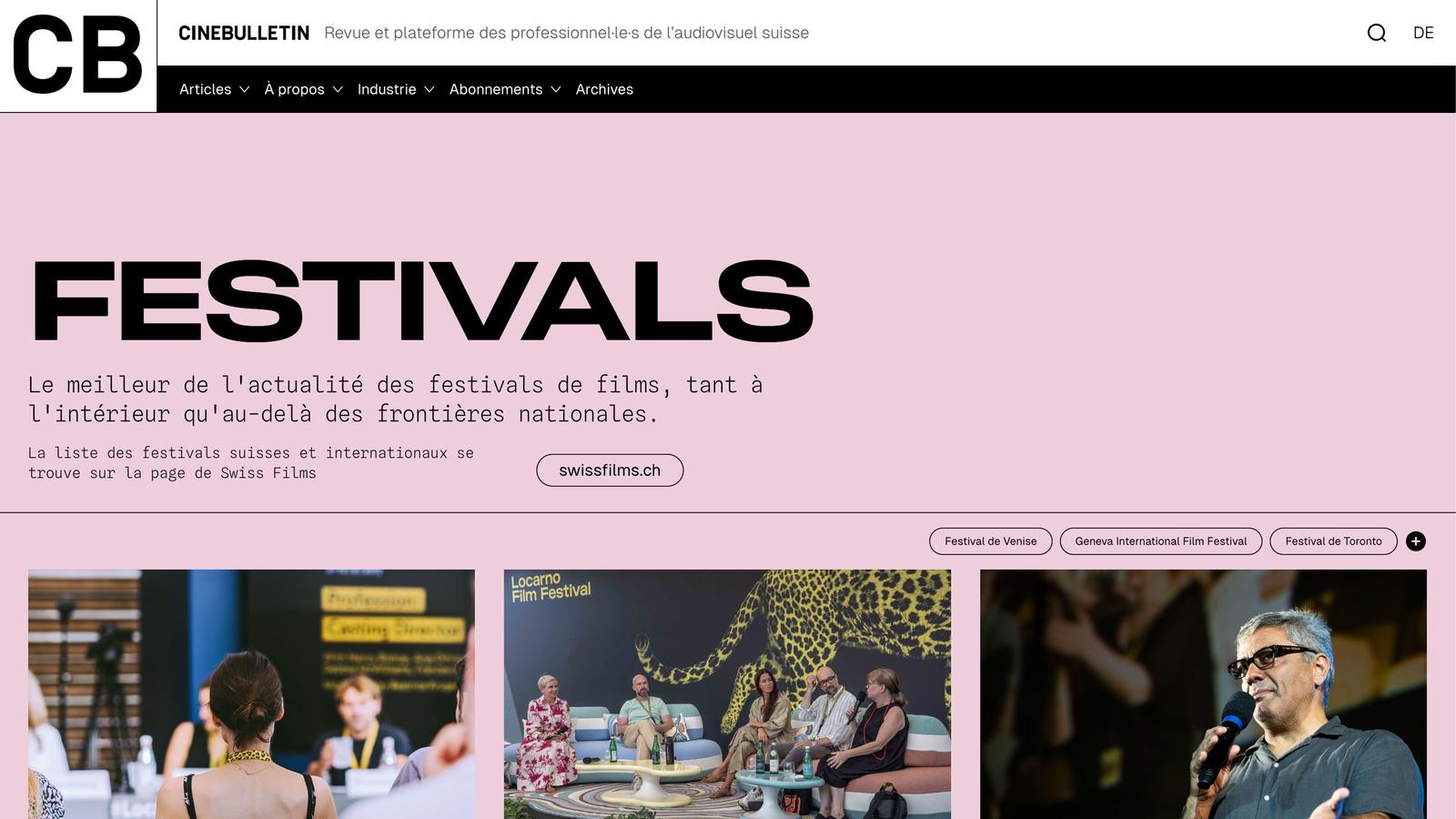Screen dimensions: 1456x819
Task: Open the Locarno Film Festival panel photo article
Action: tap(727, 694)
